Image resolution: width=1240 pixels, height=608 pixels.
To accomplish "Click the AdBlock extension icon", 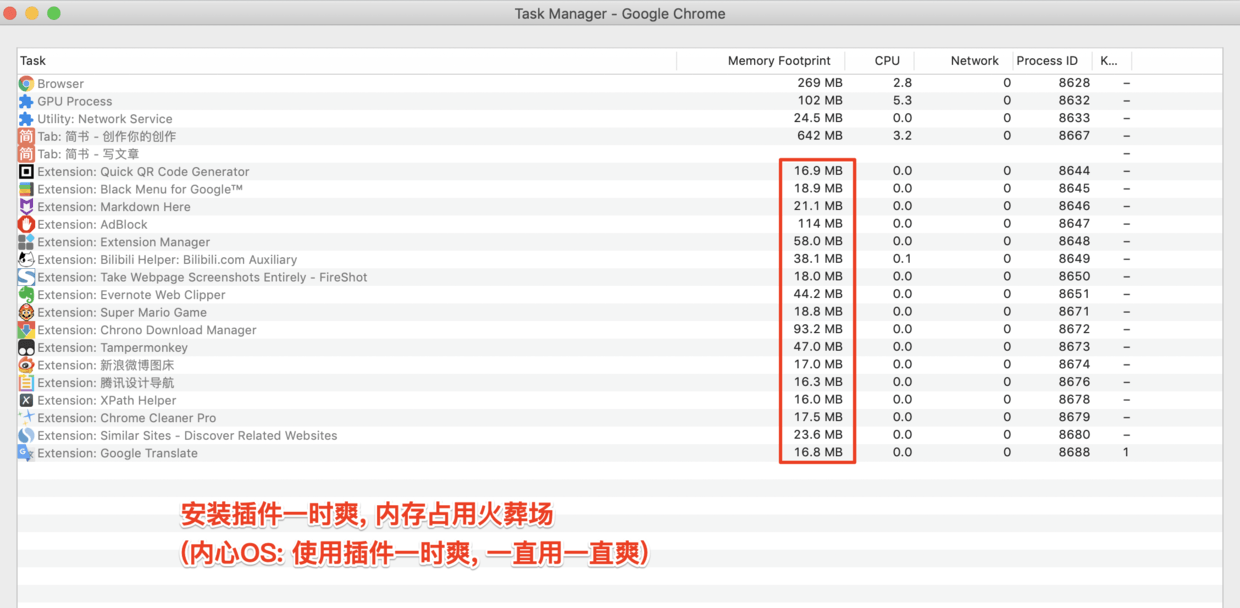I will pos(26,224).
